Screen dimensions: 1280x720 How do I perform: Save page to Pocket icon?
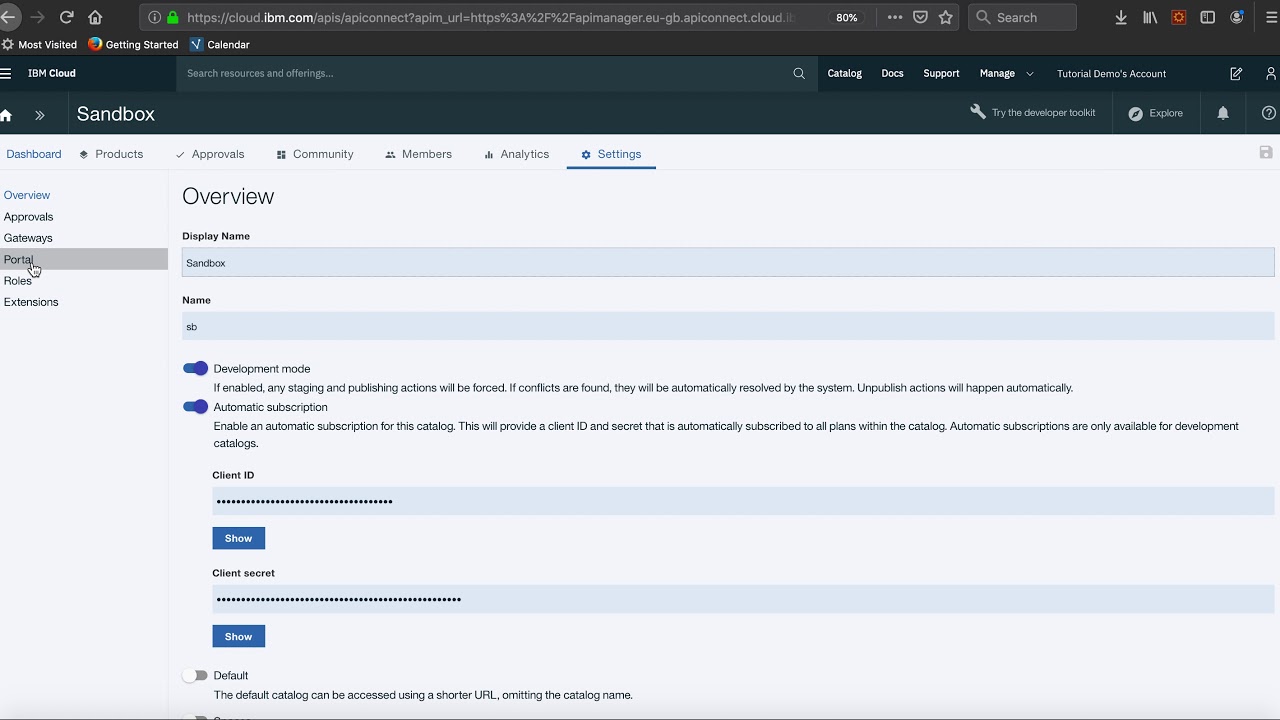[920, 17]
